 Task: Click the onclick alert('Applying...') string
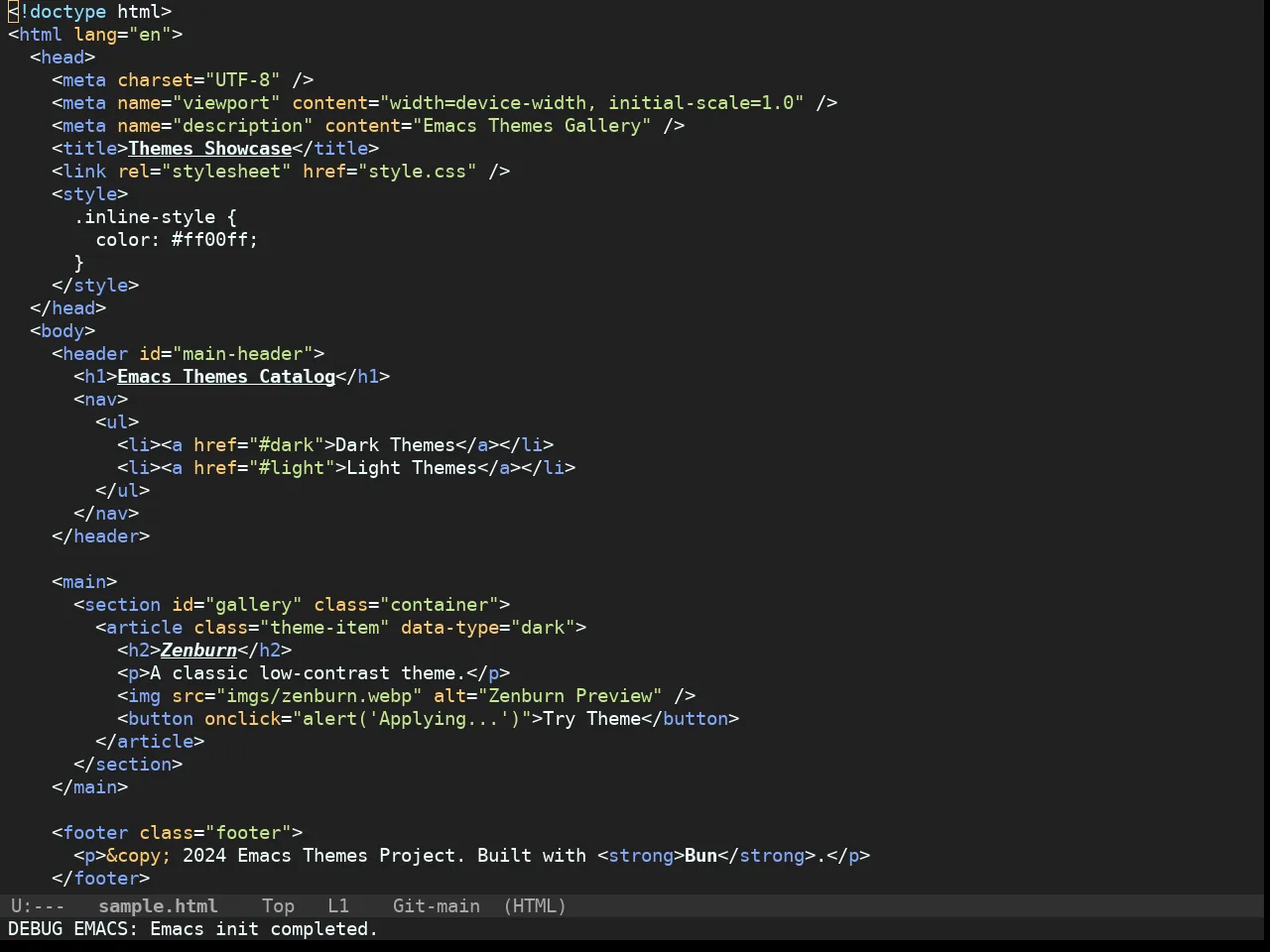point(412,719)
